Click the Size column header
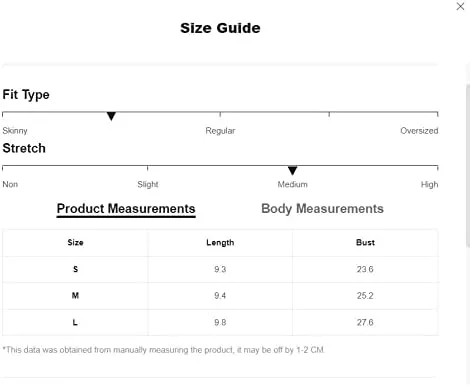Image resolution: width=470 pixels, height=386 pixels. [75, 242]
